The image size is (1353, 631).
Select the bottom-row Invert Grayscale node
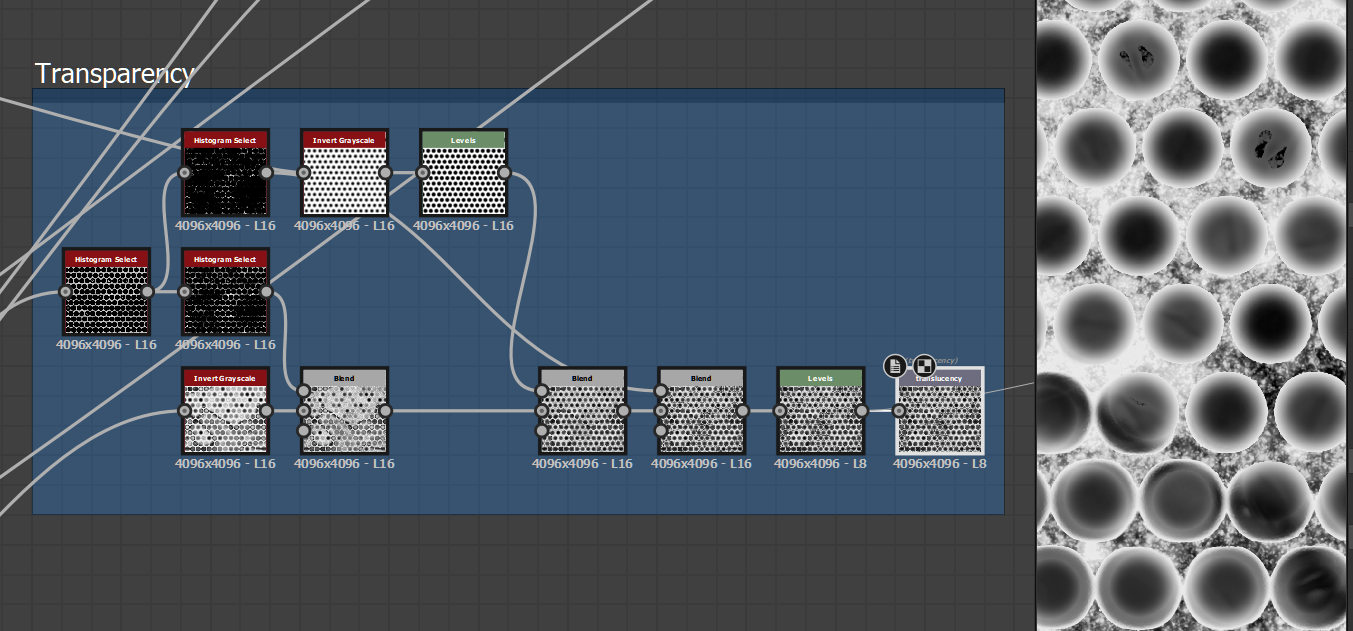tap(226, 411)
